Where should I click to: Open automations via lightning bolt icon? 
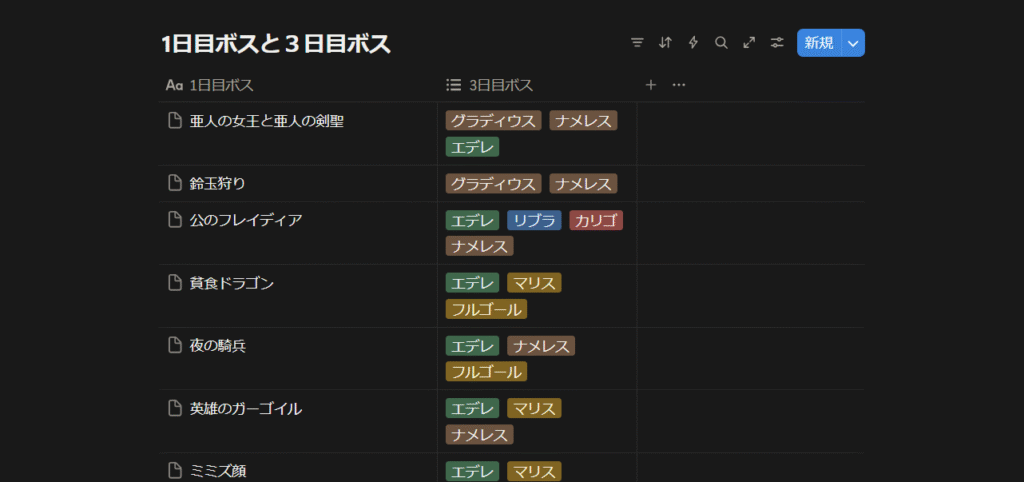[x=693, y=43]
